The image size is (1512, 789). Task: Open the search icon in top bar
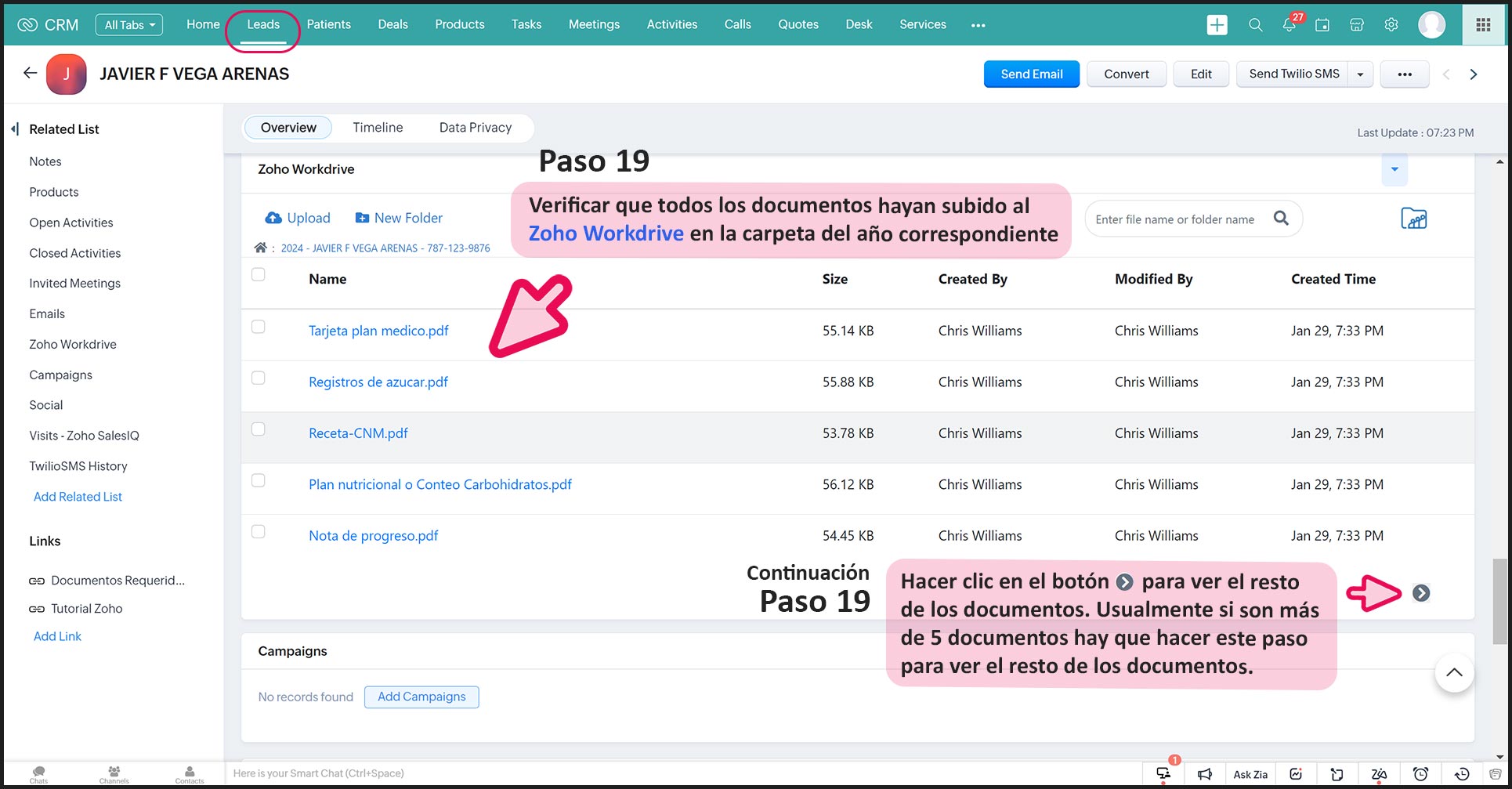(x=1255, y=25)
